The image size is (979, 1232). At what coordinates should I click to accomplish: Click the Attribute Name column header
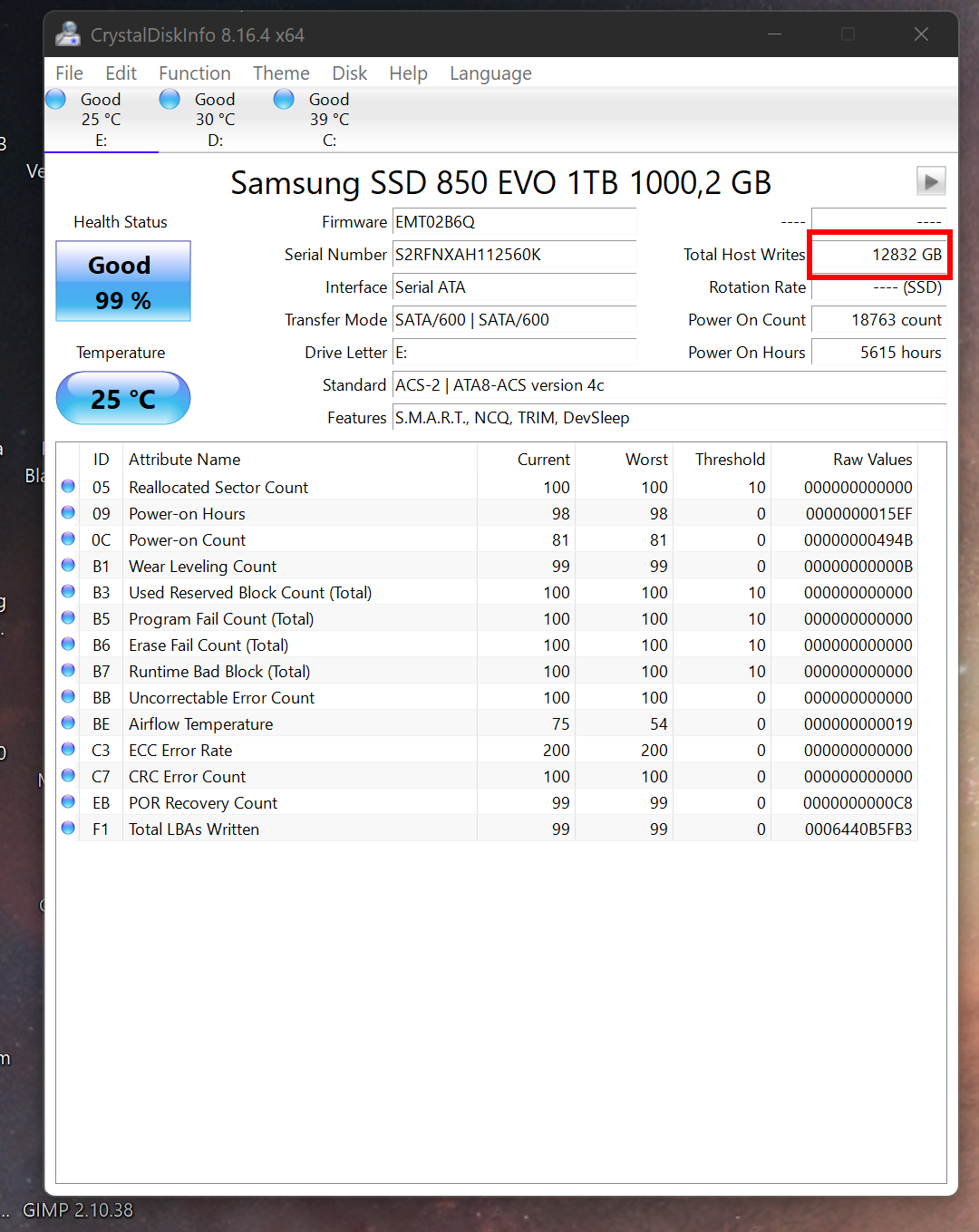tap(299, 460)
